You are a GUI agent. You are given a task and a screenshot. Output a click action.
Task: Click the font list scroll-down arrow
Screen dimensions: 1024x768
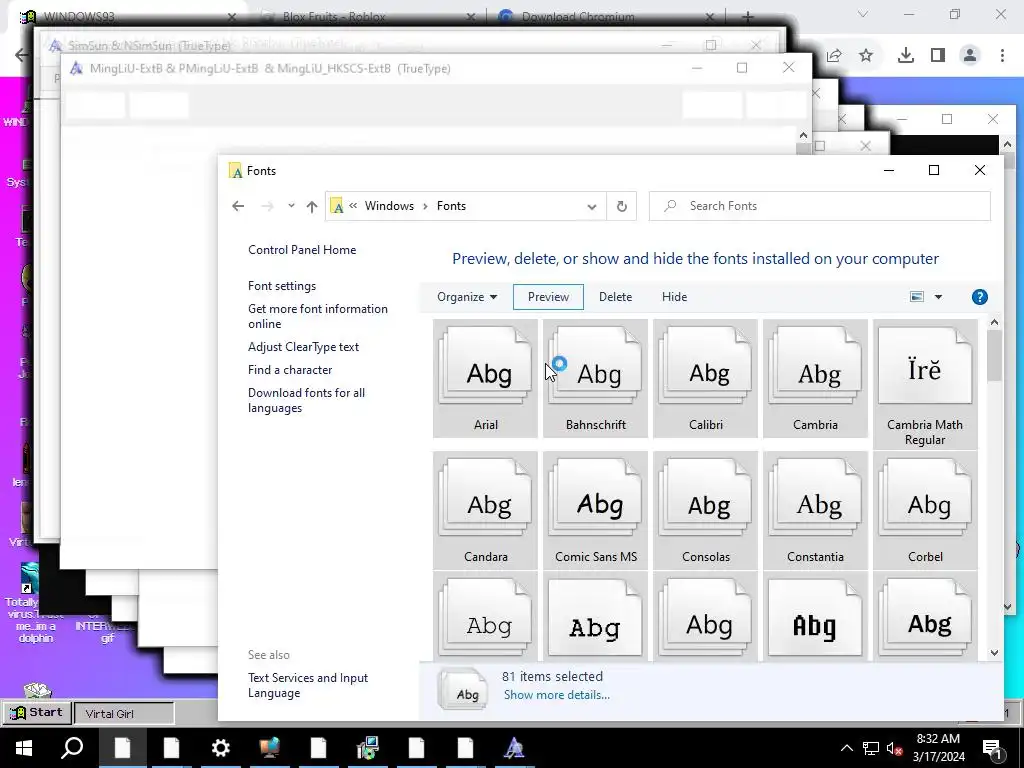click(994, 652)
